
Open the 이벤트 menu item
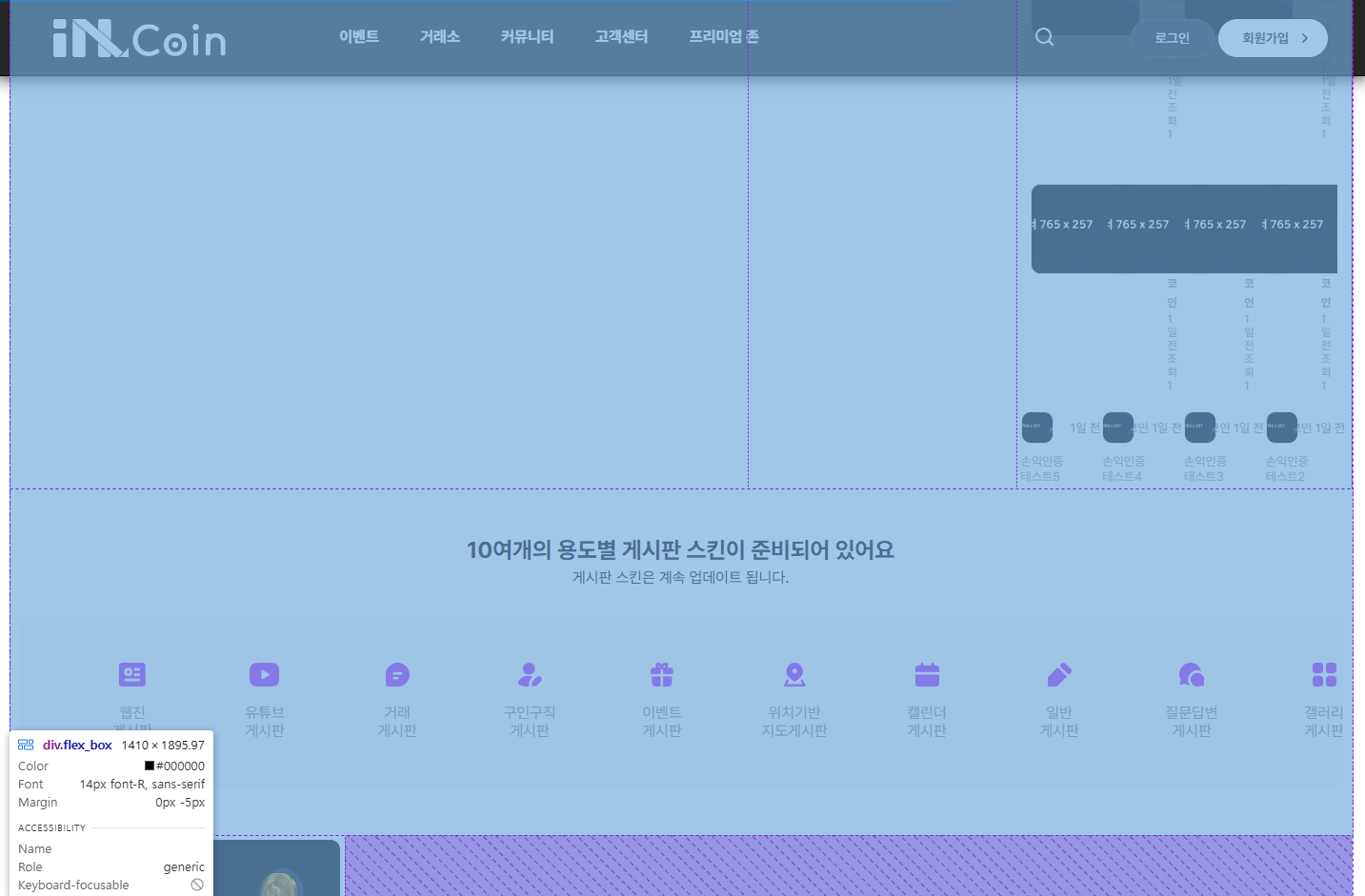tap(359, 36)
